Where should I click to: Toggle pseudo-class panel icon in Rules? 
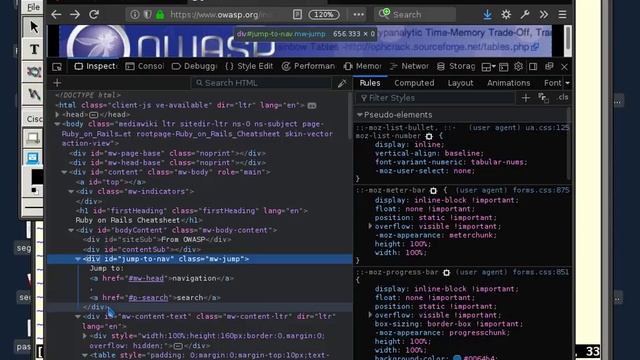[x=543, y=98]
